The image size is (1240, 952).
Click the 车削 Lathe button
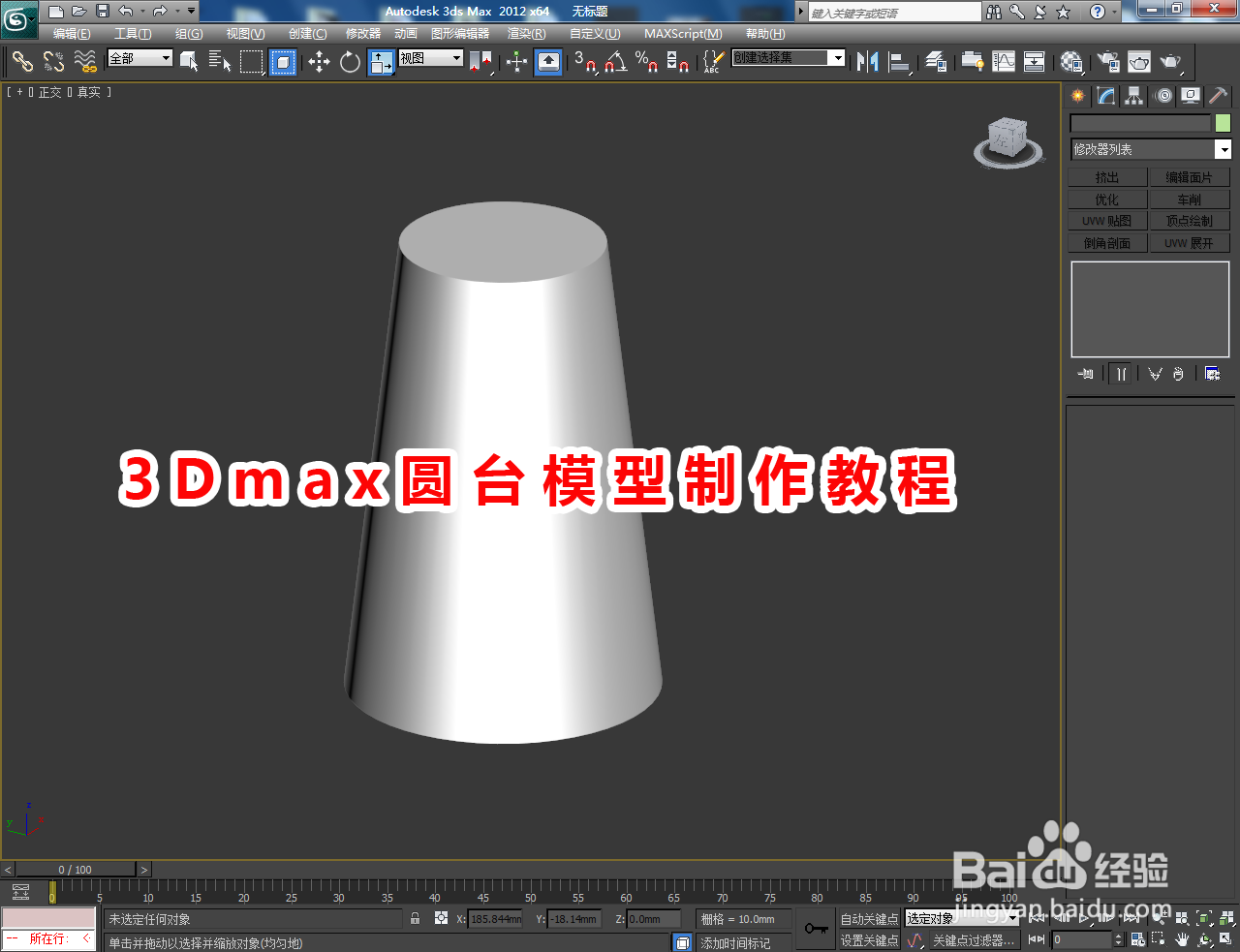[x=1190, y=198]
